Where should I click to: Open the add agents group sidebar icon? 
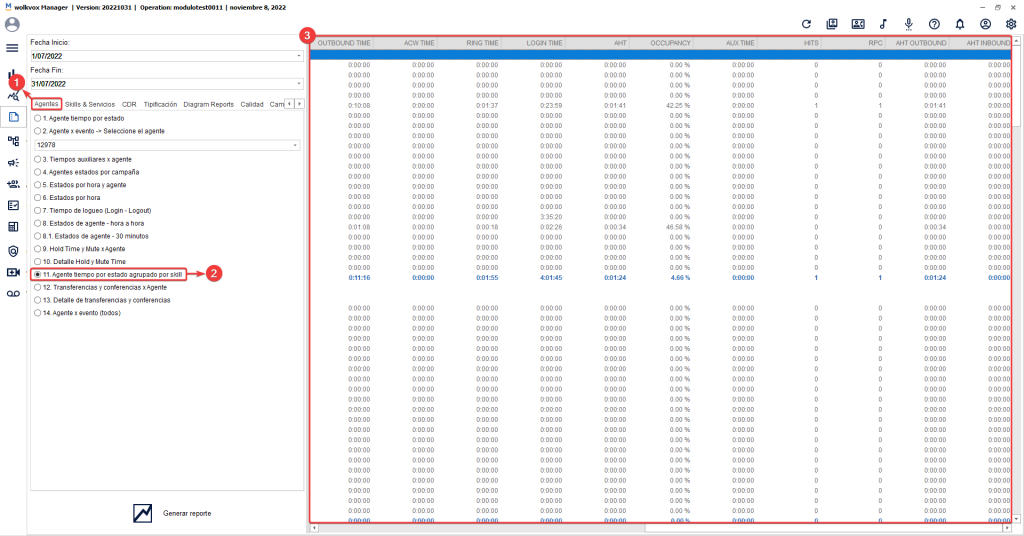pos(13,184)
